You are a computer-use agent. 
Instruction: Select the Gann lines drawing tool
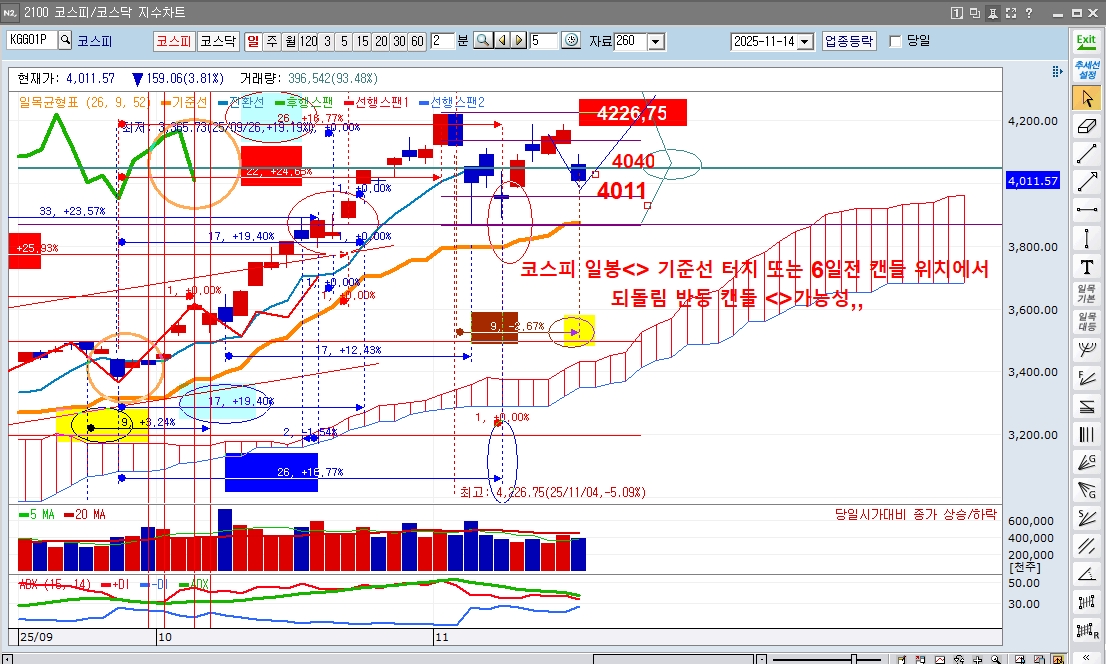pos(1086,463)
